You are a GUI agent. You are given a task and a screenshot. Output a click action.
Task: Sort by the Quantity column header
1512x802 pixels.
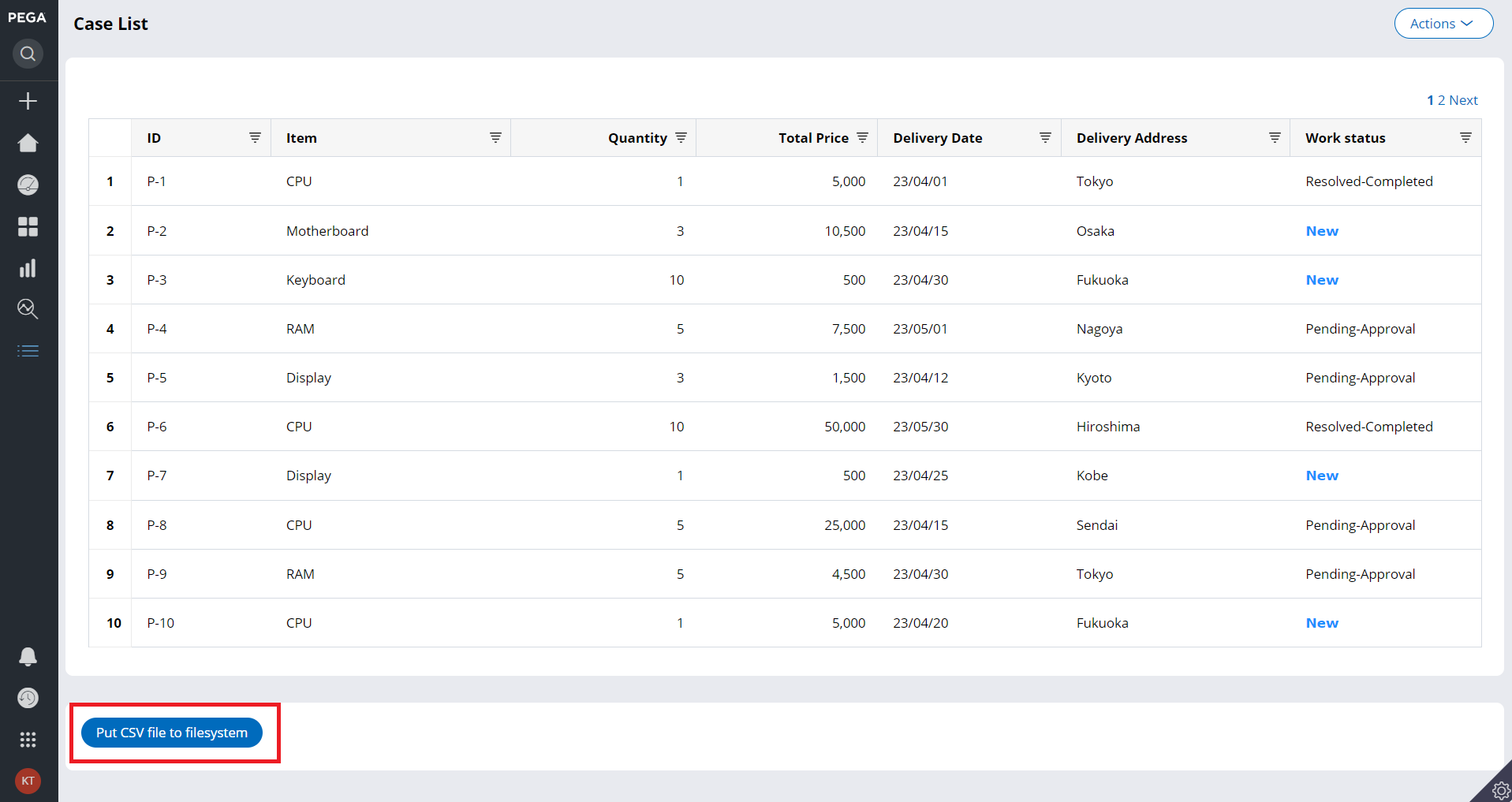[x=637, y=138]
